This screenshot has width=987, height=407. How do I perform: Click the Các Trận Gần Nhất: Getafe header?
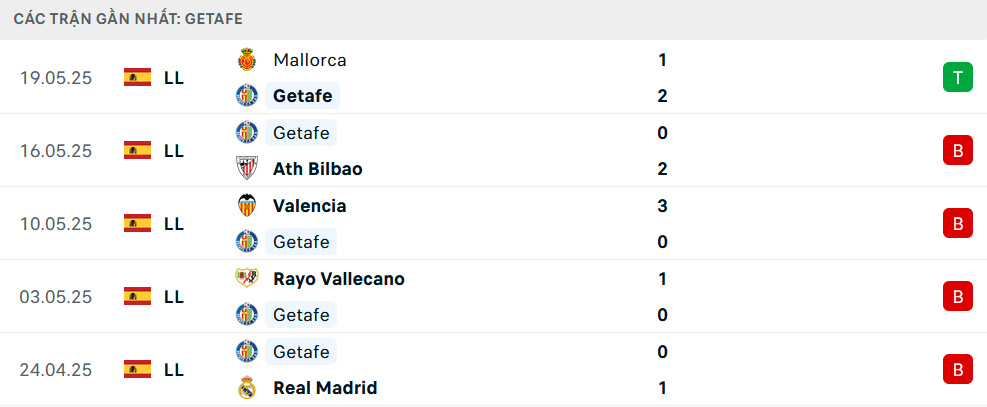(128, 19)
